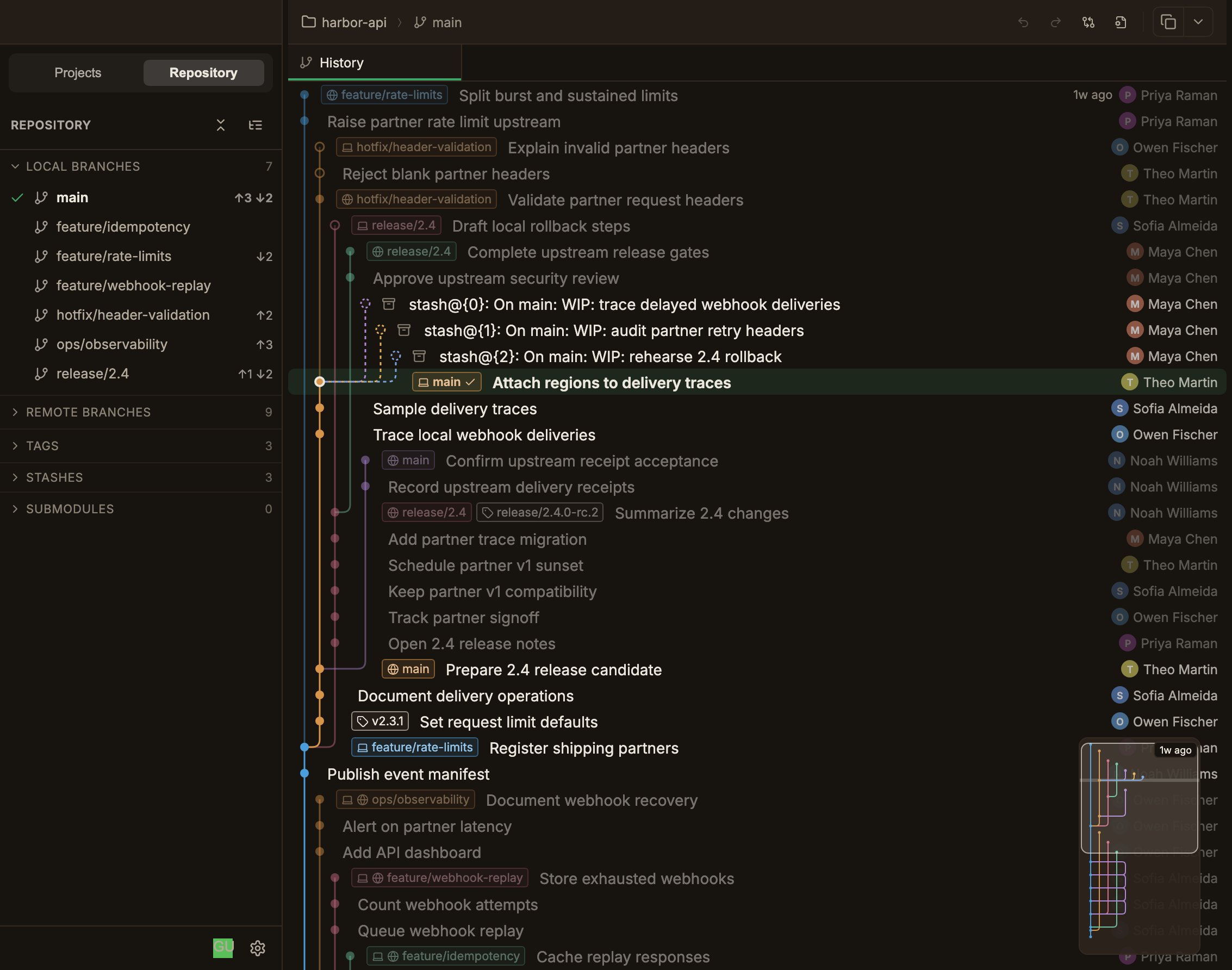Select release/2.4 branch in sidebar
This screenshot has width=1232, height=970.
tap(141, 374)
